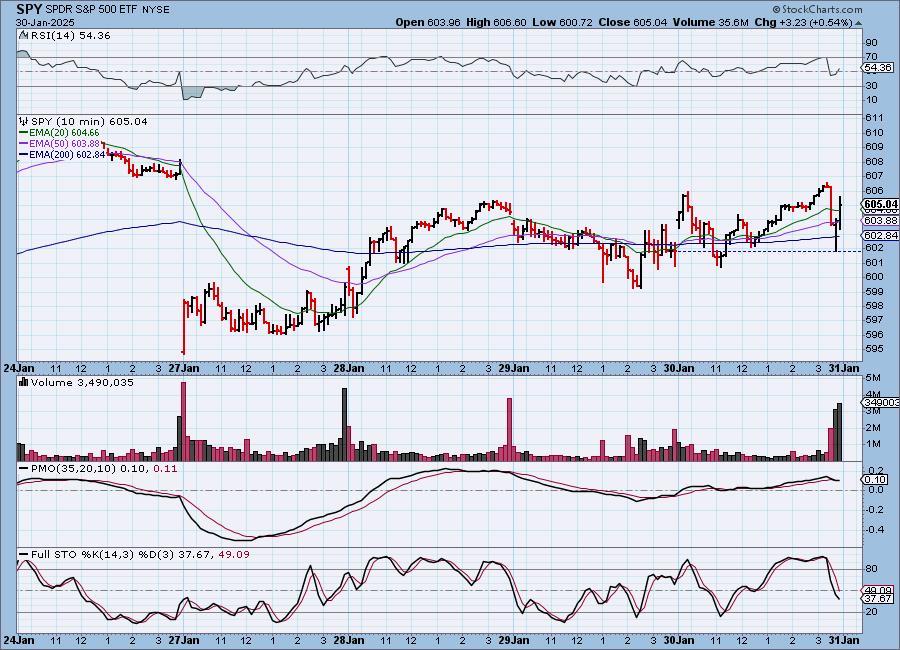The width and height of the screenshot is (900, 650).
Task: Click the 599 price axis label
Action: click(874, 291)
